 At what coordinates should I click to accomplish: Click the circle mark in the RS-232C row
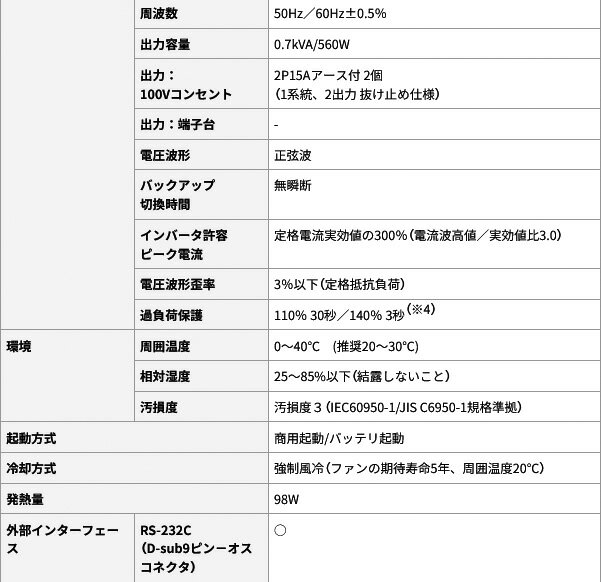coord(280,530)
